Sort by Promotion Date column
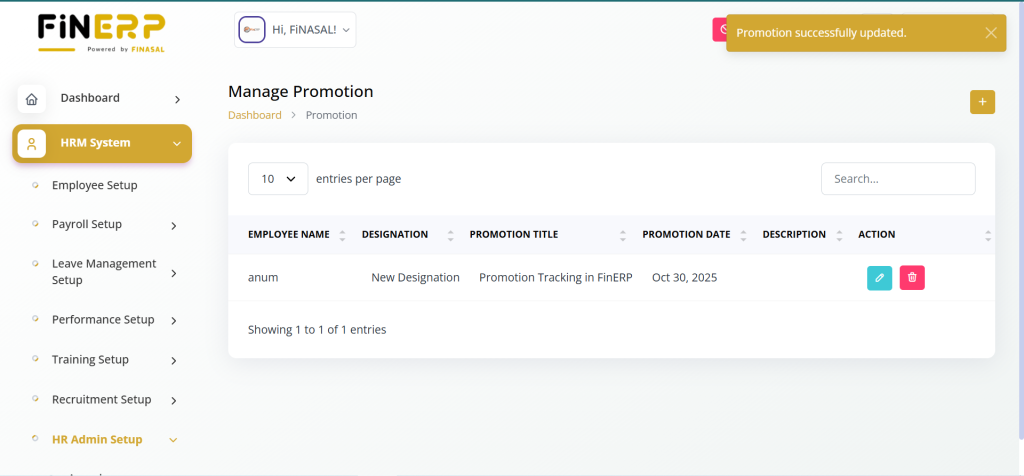Screen dimensions: 1024x476 pyautogui.click(x=744, y=235)
